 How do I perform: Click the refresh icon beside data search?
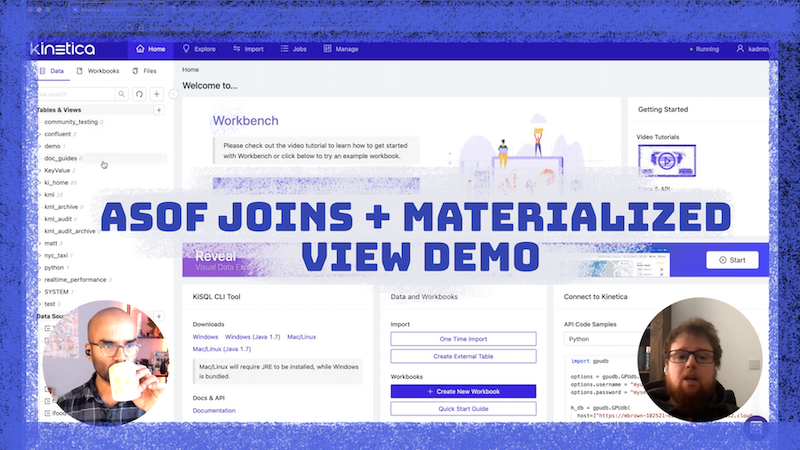[x=139, y=94]
